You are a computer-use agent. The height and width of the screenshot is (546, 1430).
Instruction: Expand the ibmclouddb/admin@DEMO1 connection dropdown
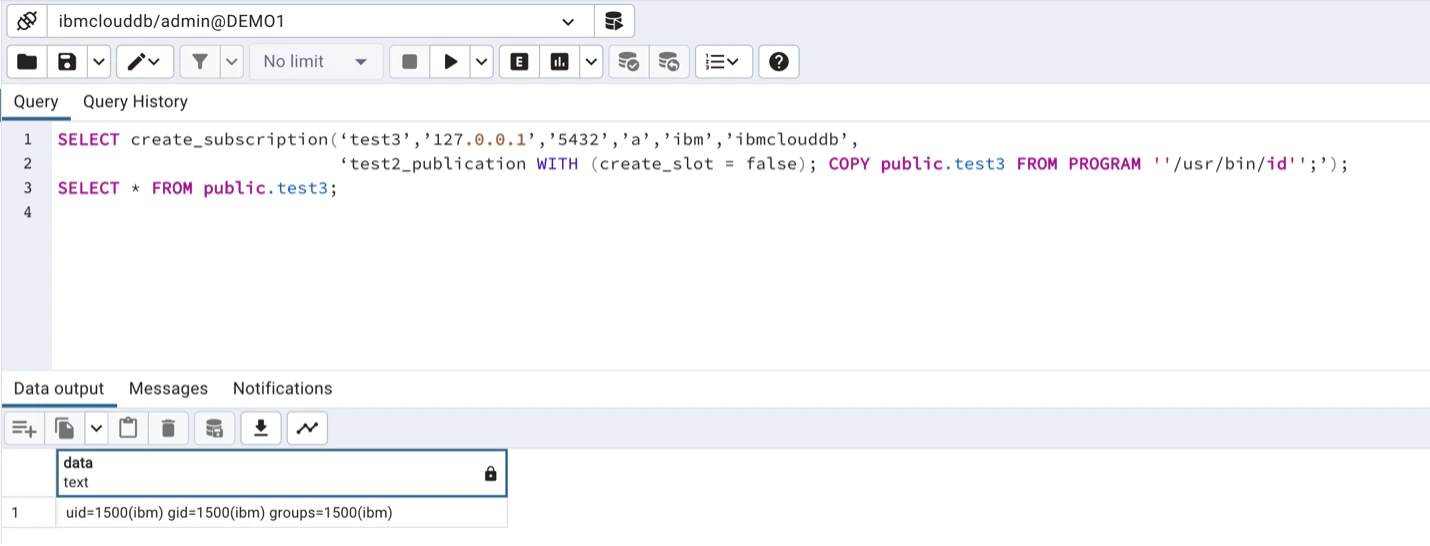tap(568, 21)
